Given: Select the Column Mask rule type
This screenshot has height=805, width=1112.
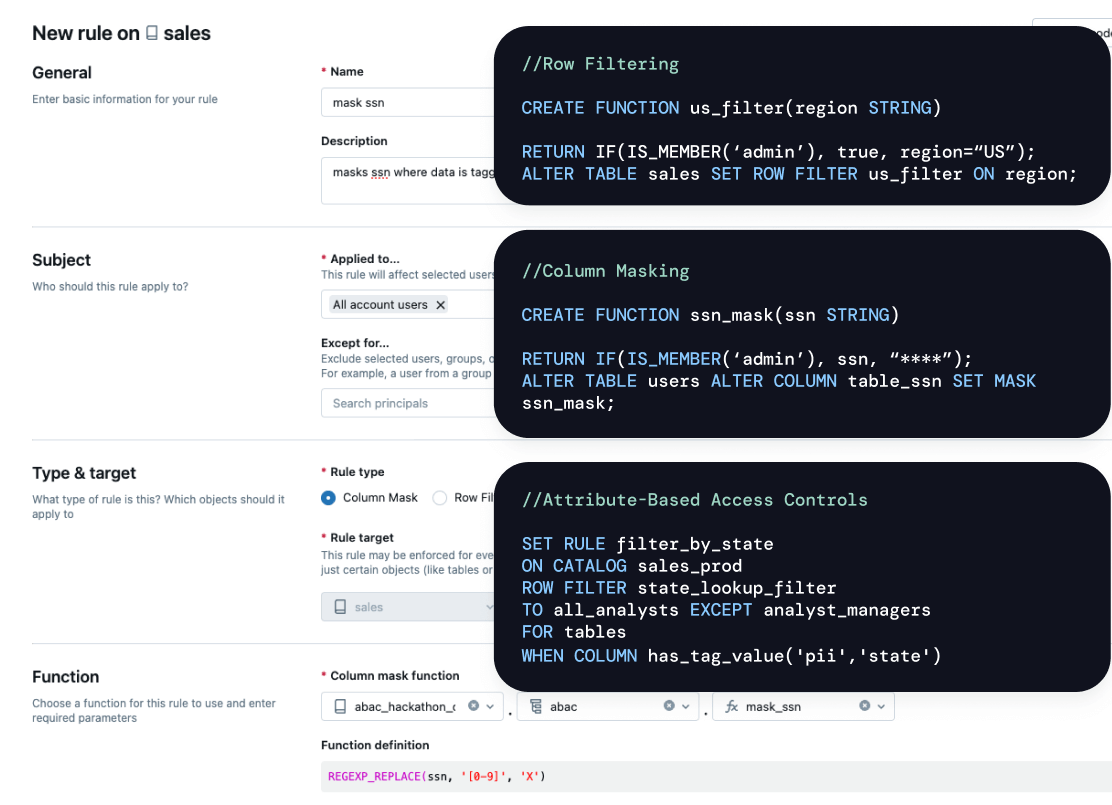Looking at the screenshot, I should click(x=329, y=498).
